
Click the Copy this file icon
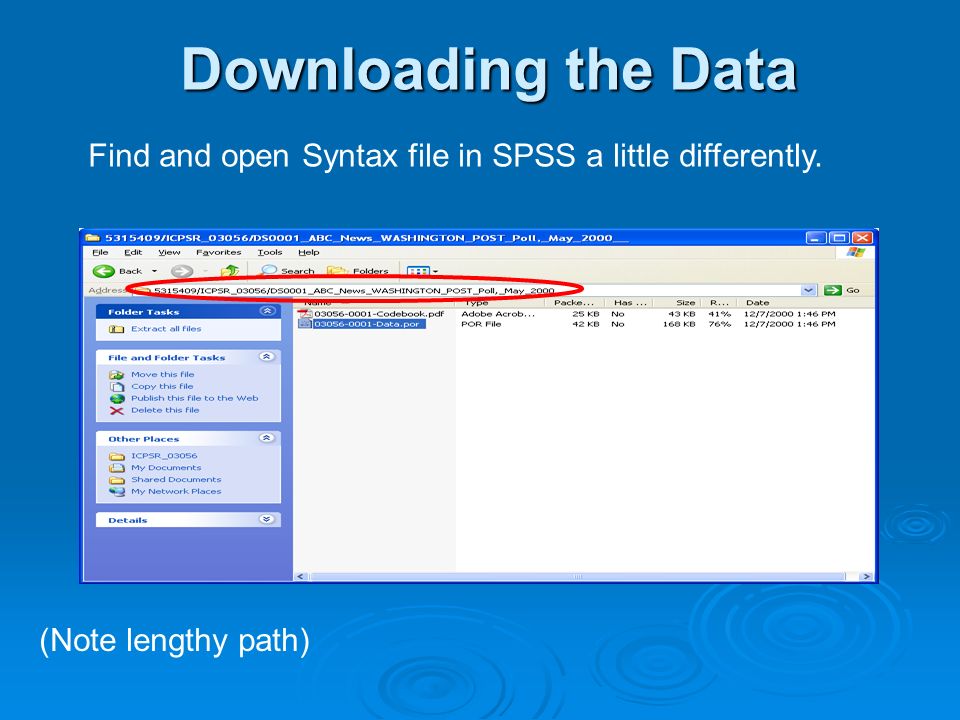click(x=116, y=386)
